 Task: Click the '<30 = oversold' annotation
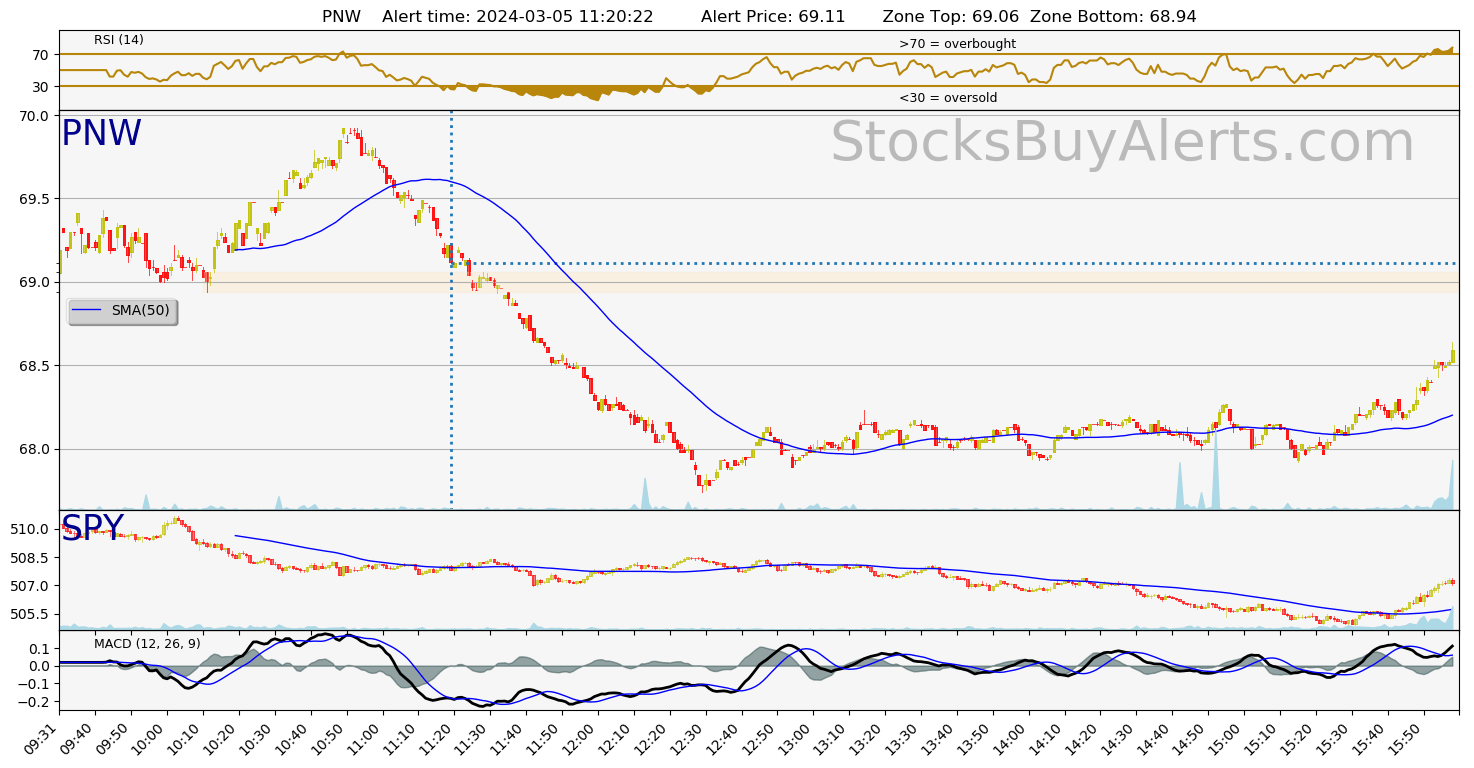point(948,98)
